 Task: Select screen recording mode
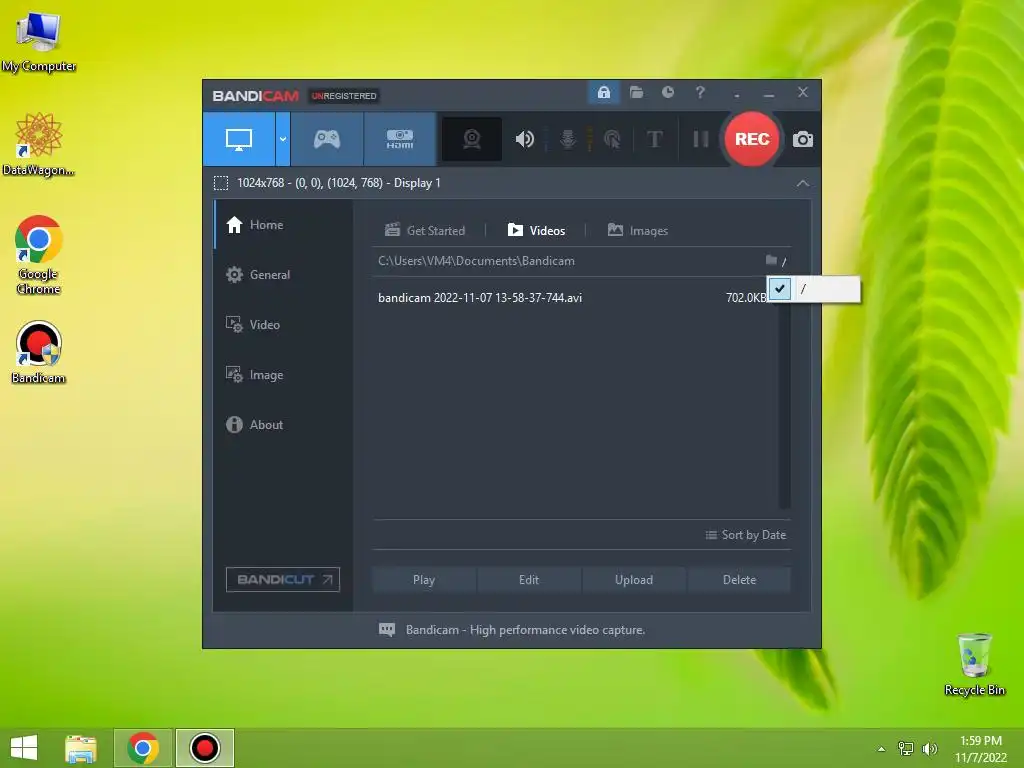pos(239,139)
